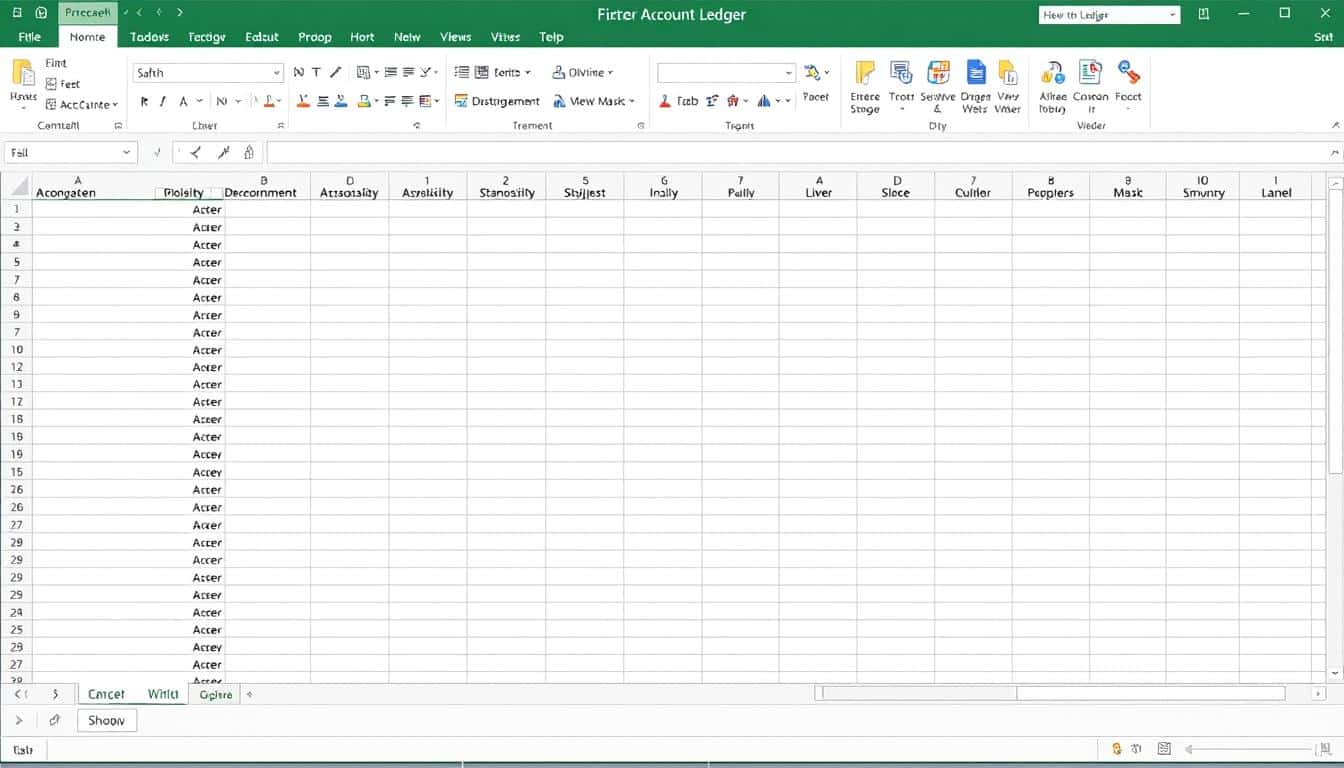Open the Telp ribbon tab
The width and height of the screenshot is (1344, 768).
(x=551, y=37)
